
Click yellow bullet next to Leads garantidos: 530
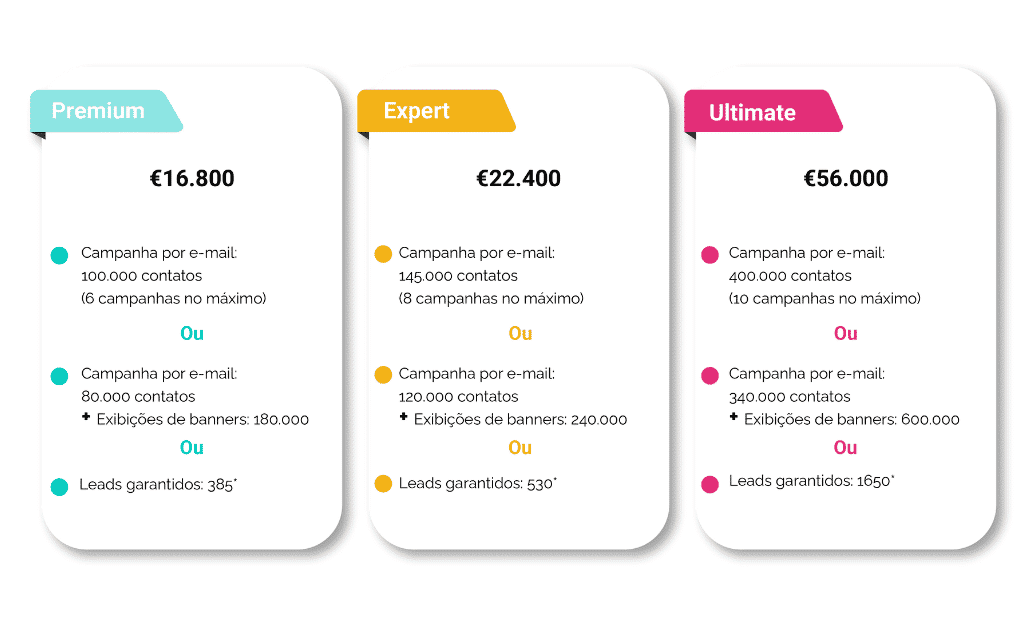[383, 484]
